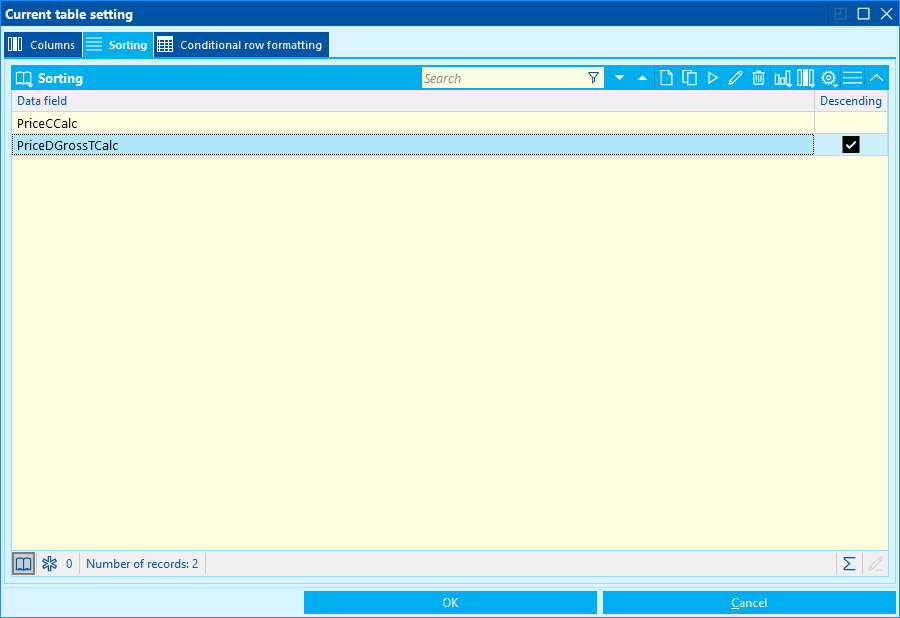Click the OK button
This screenshot has width=900, height=618.
(450, 603)
